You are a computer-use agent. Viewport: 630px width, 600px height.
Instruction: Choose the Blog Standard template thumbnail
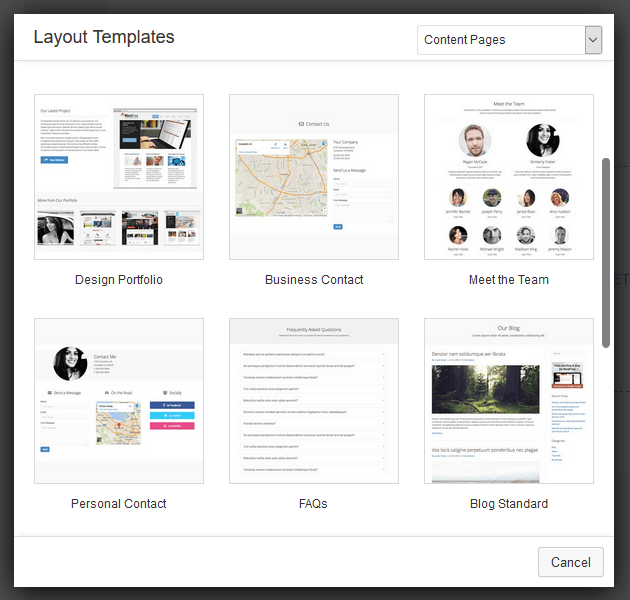coord(509,401)
